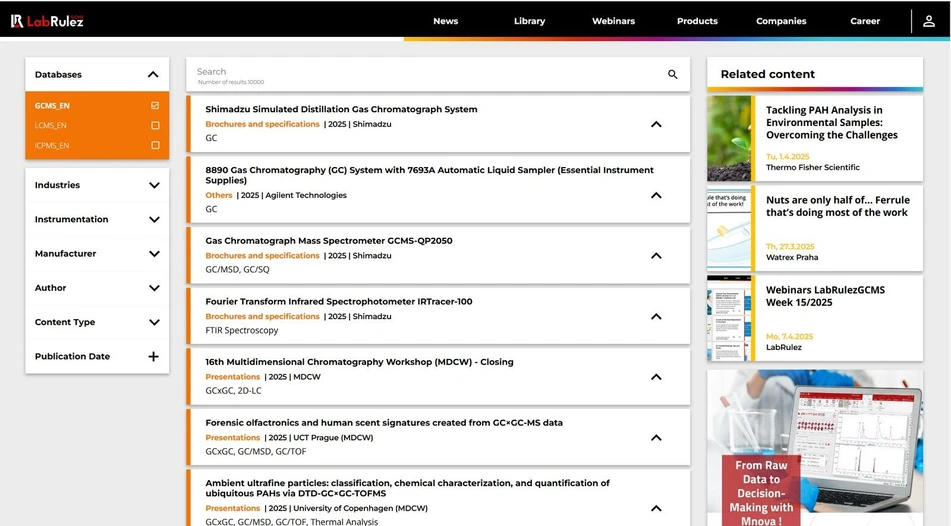Expand the Author filter

pos(154,288)
